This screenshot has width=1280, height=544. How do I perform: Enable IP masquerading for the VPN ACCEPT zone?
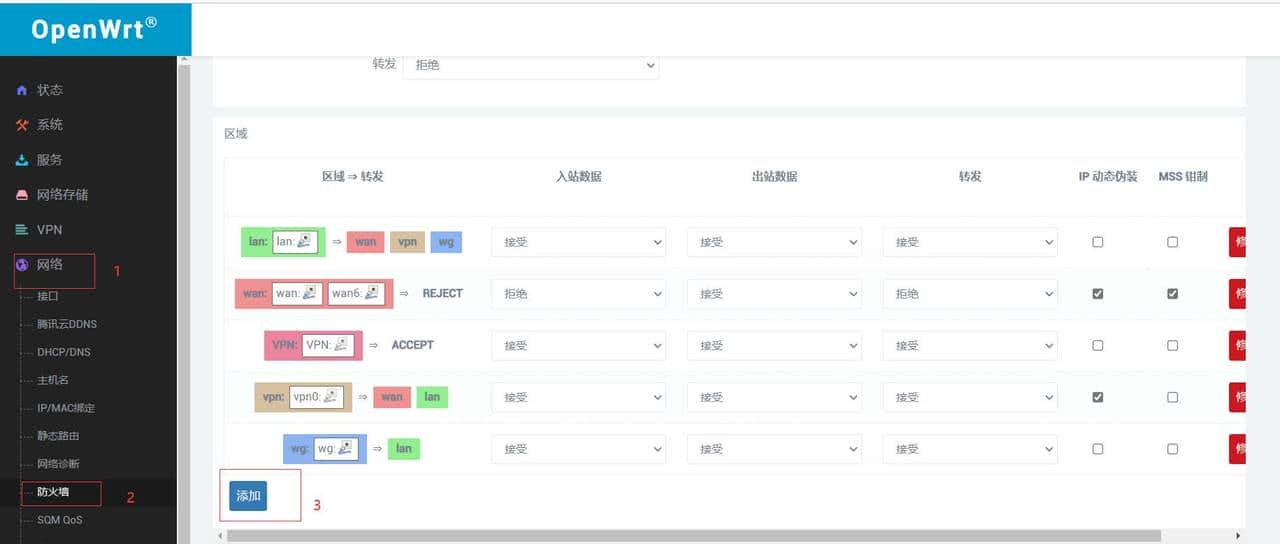pyautogui.click(x=1098, y=346)
